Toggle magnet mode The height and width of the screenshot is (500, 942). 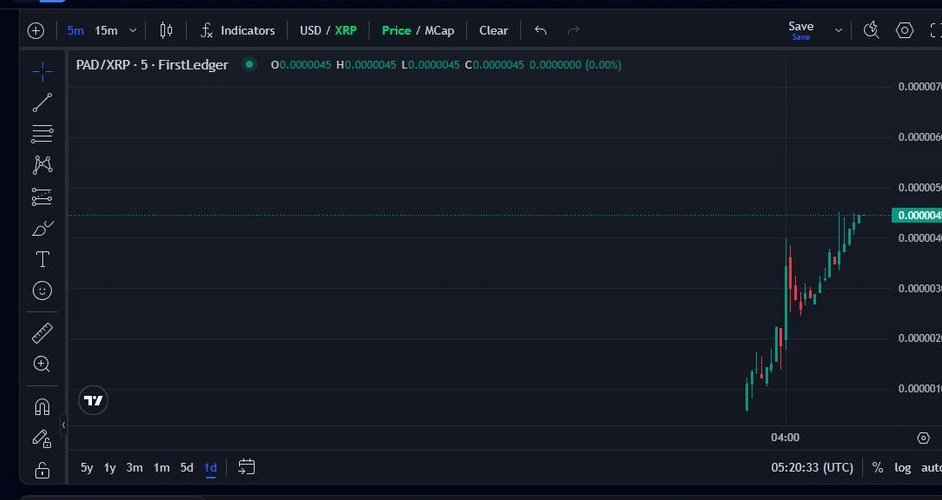(x=42, y=407)
